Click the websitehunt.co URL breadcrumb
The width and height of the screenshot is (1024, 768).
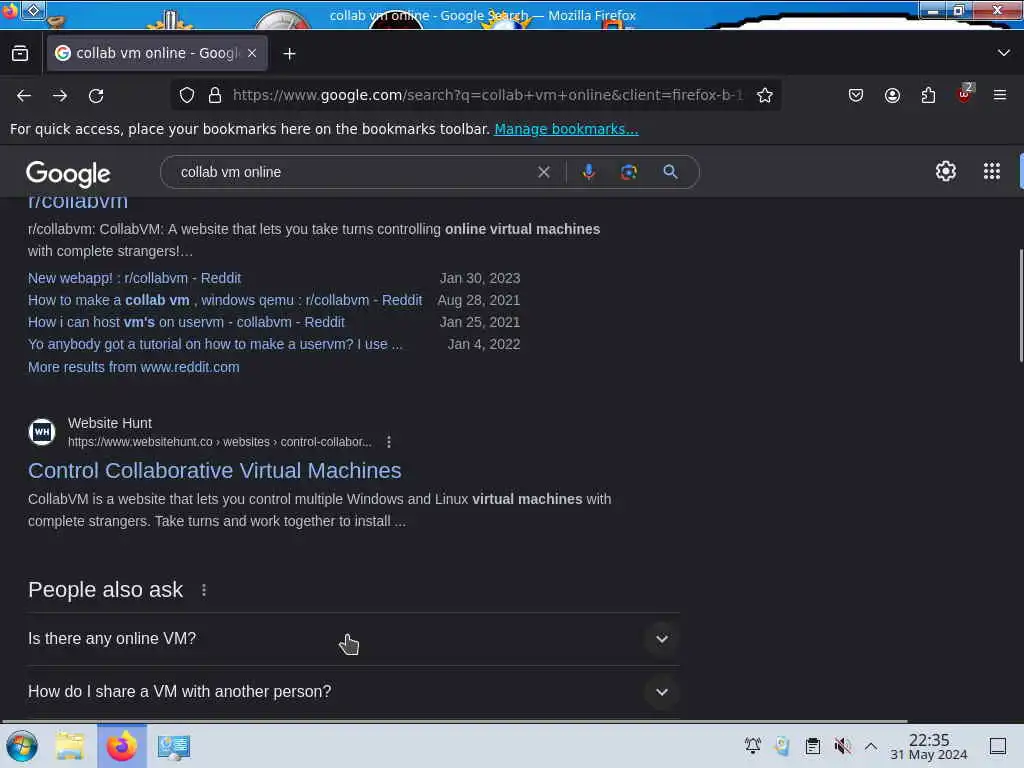point(219,442)
